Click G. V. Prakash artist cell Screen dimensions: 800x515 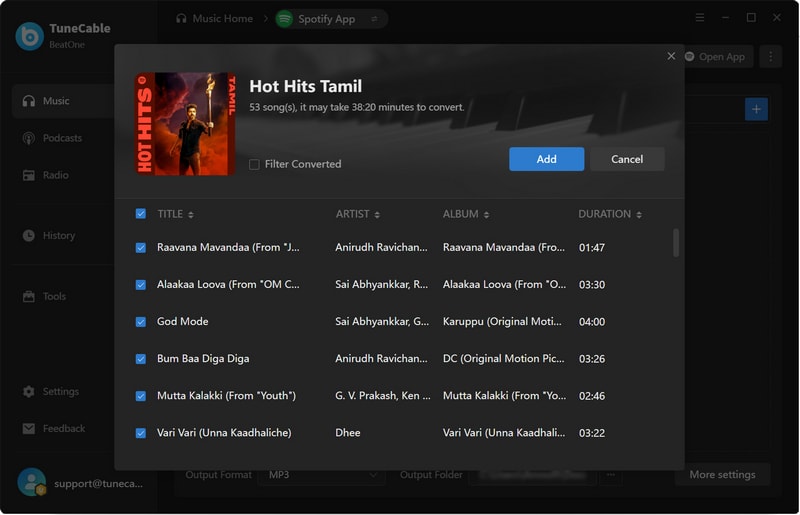383,396
